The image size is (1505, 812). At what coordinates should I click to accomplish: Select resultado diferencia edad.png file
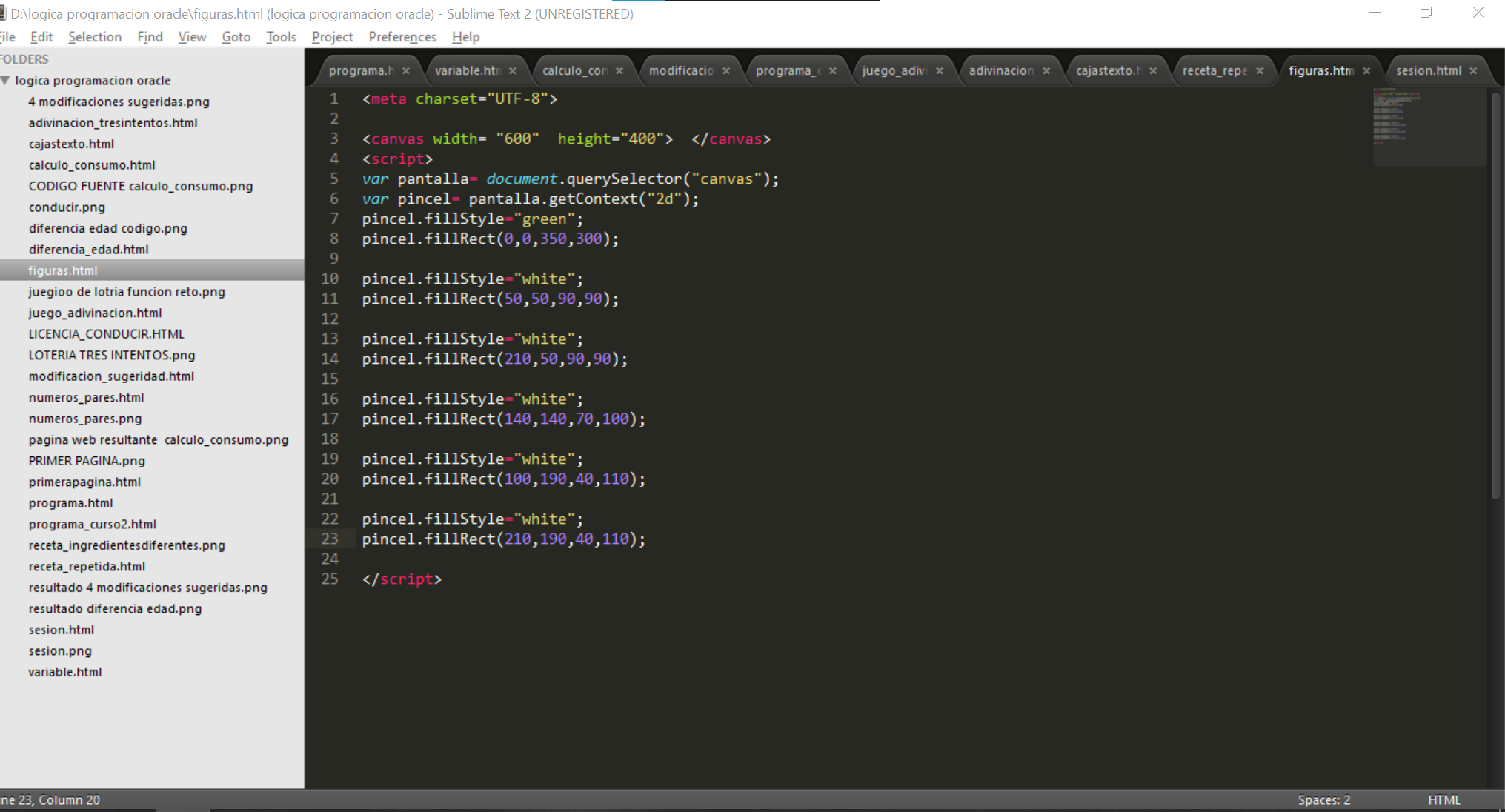point(115,608)
